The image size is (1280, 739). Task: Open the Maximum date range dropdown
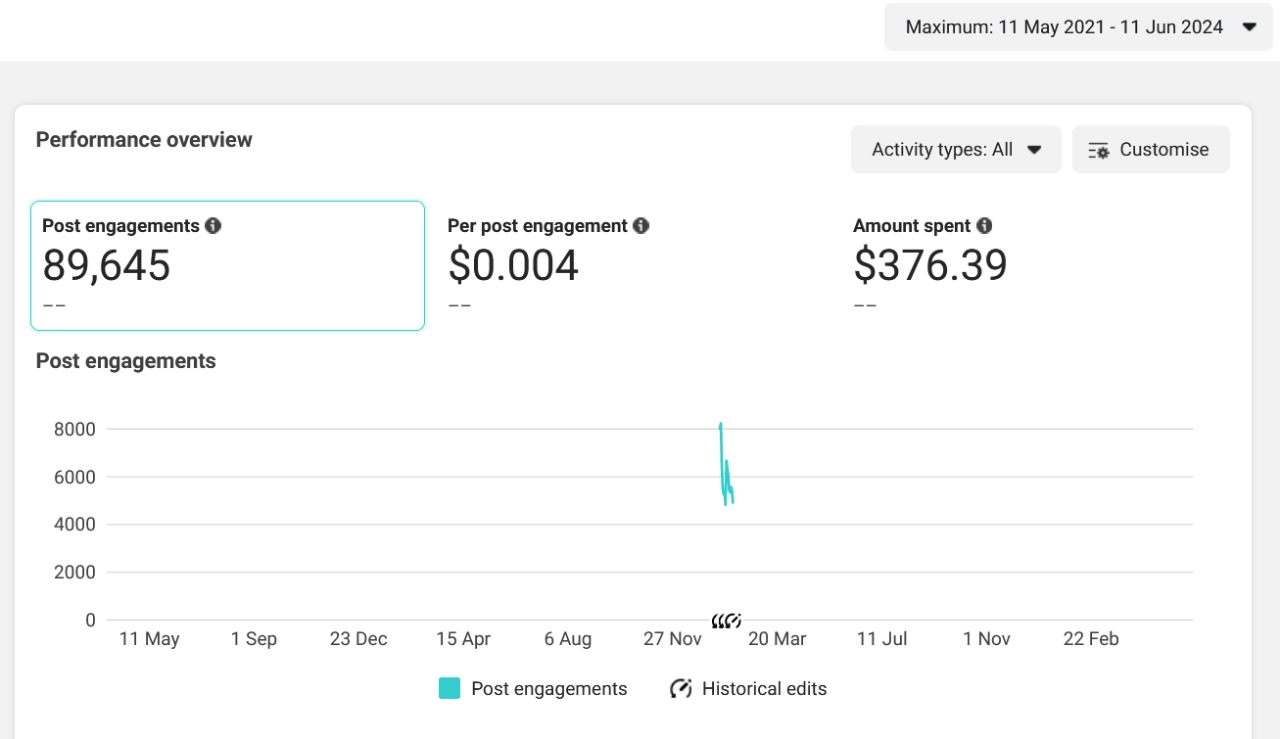click(x=1064, y=27)
